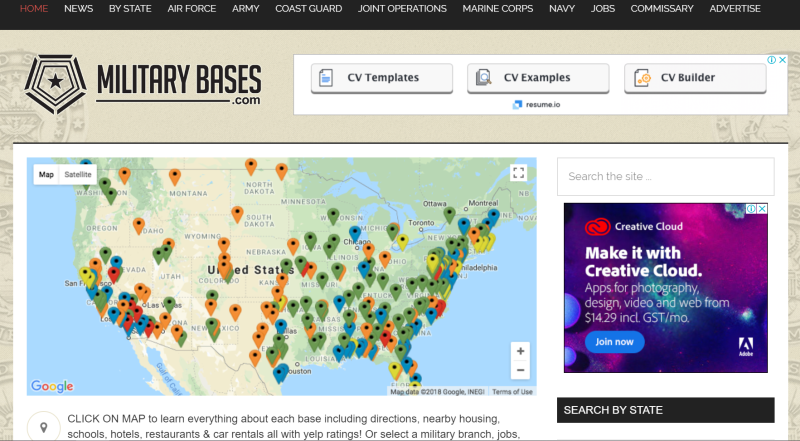Click the Military Bases pentagon star logo
The height and width of the screenshot is (441, 800).
55,84
